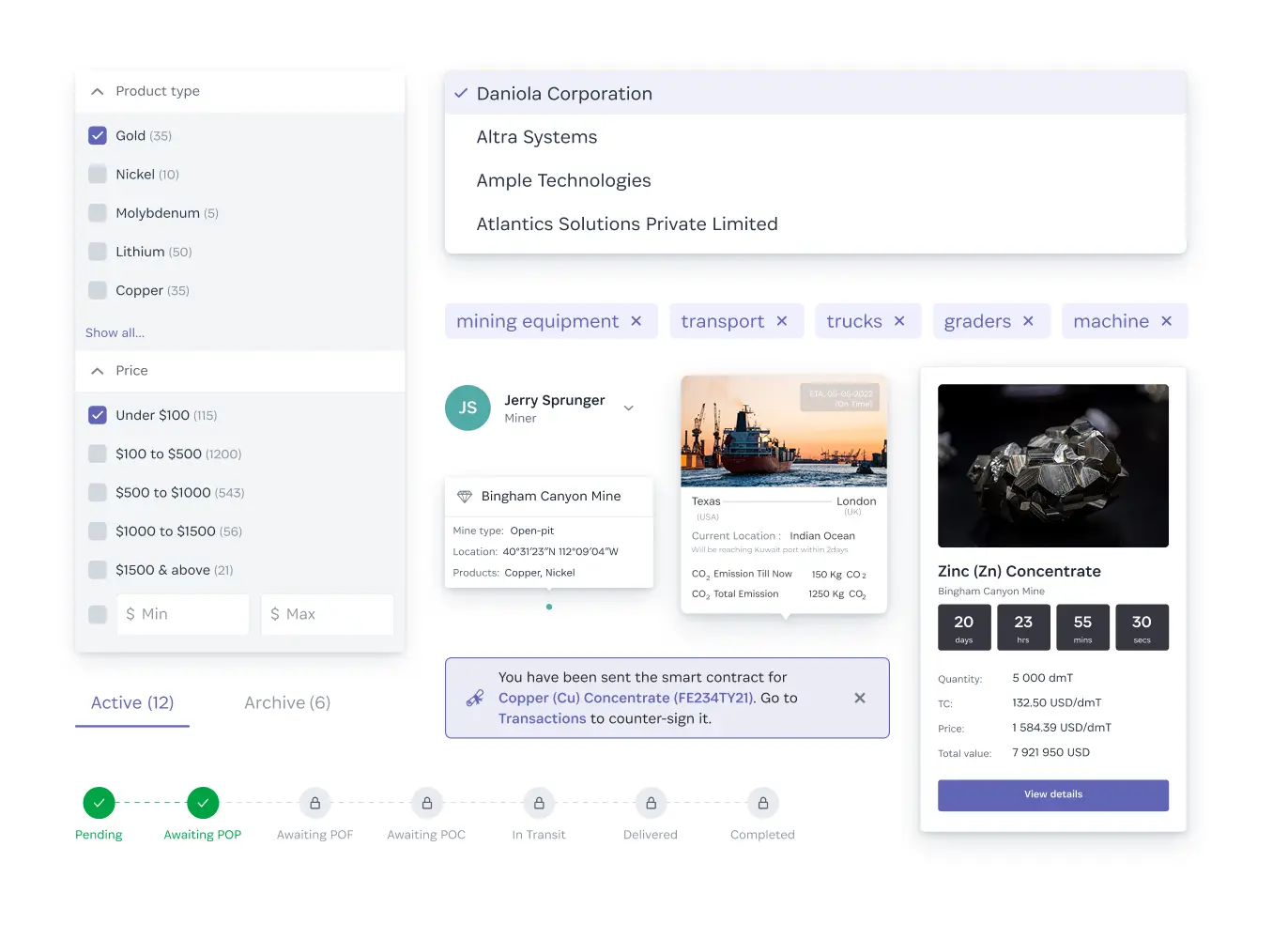Check the $100 to $500 filter
The width and height of the screenshot is (1288, 939).
[98, 454]
